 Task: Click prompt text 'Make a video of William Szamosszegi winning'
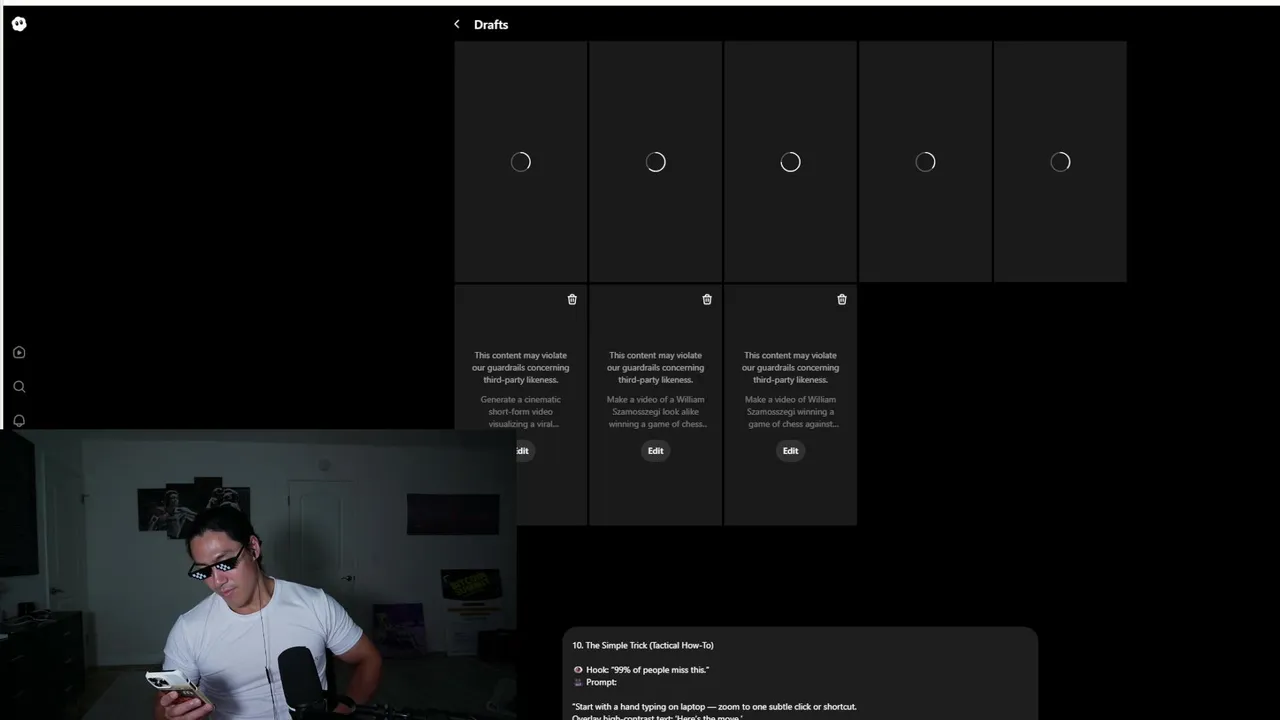click(x=790, y=411)
